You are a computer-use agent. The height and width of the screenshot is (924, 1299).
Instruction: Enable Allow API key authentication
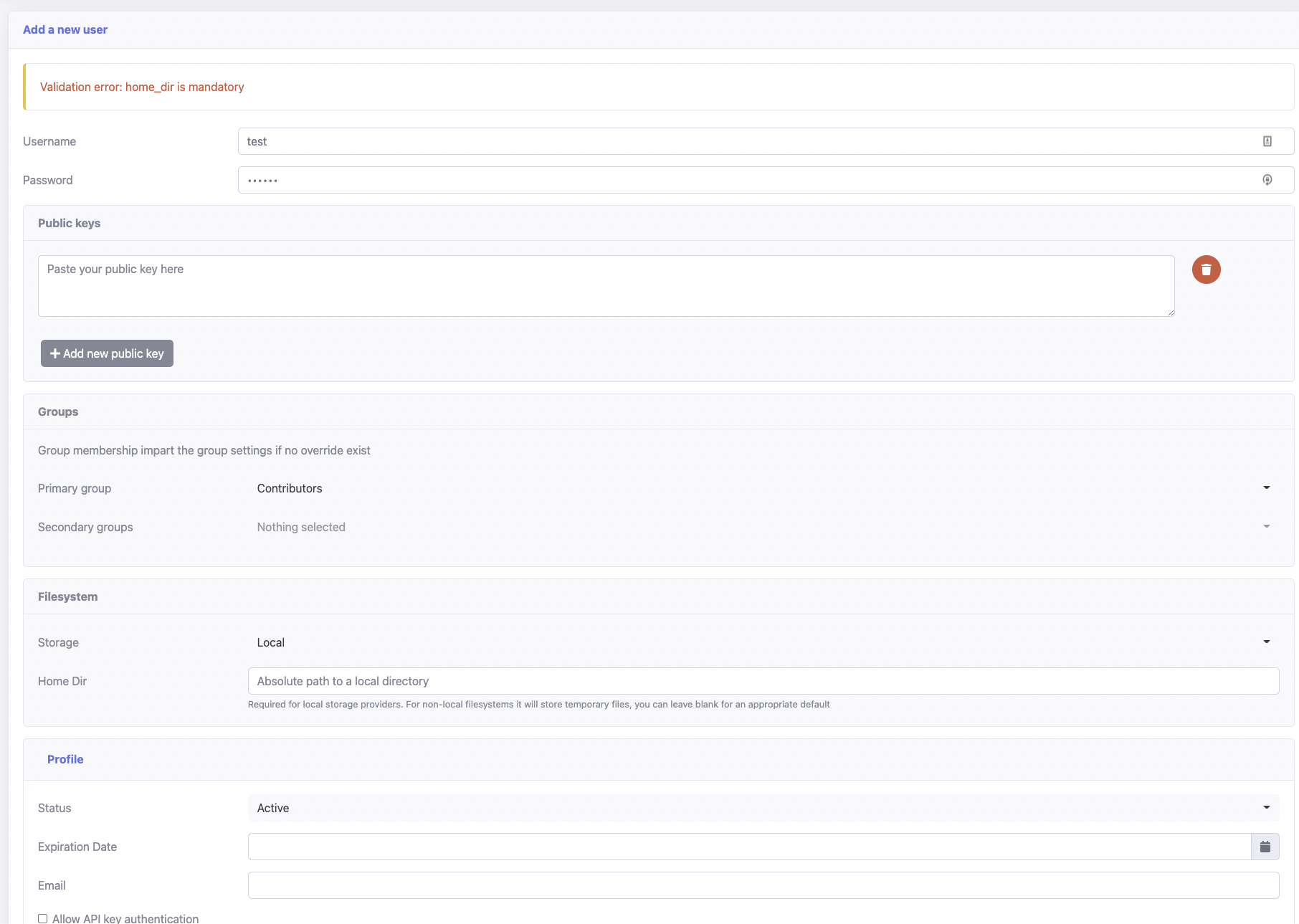point(42,918)
